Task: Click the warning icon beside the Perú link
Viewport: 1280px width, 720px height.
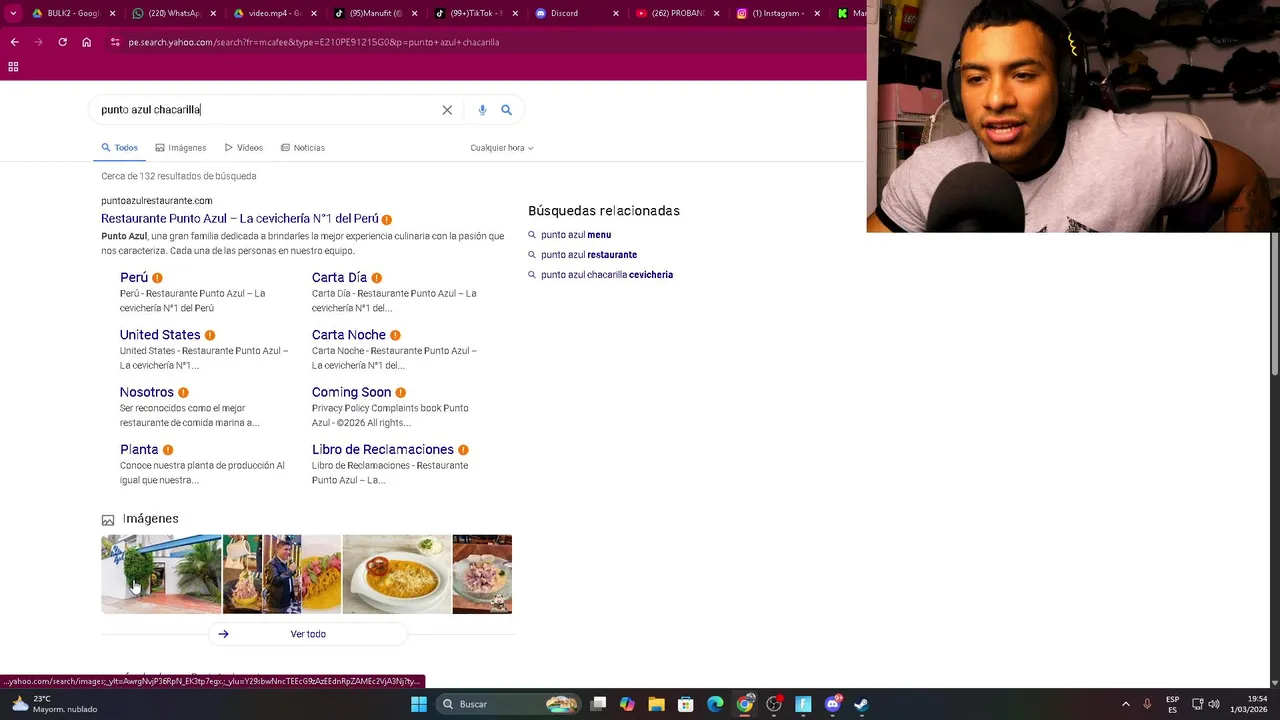Action: click(157, 278)
